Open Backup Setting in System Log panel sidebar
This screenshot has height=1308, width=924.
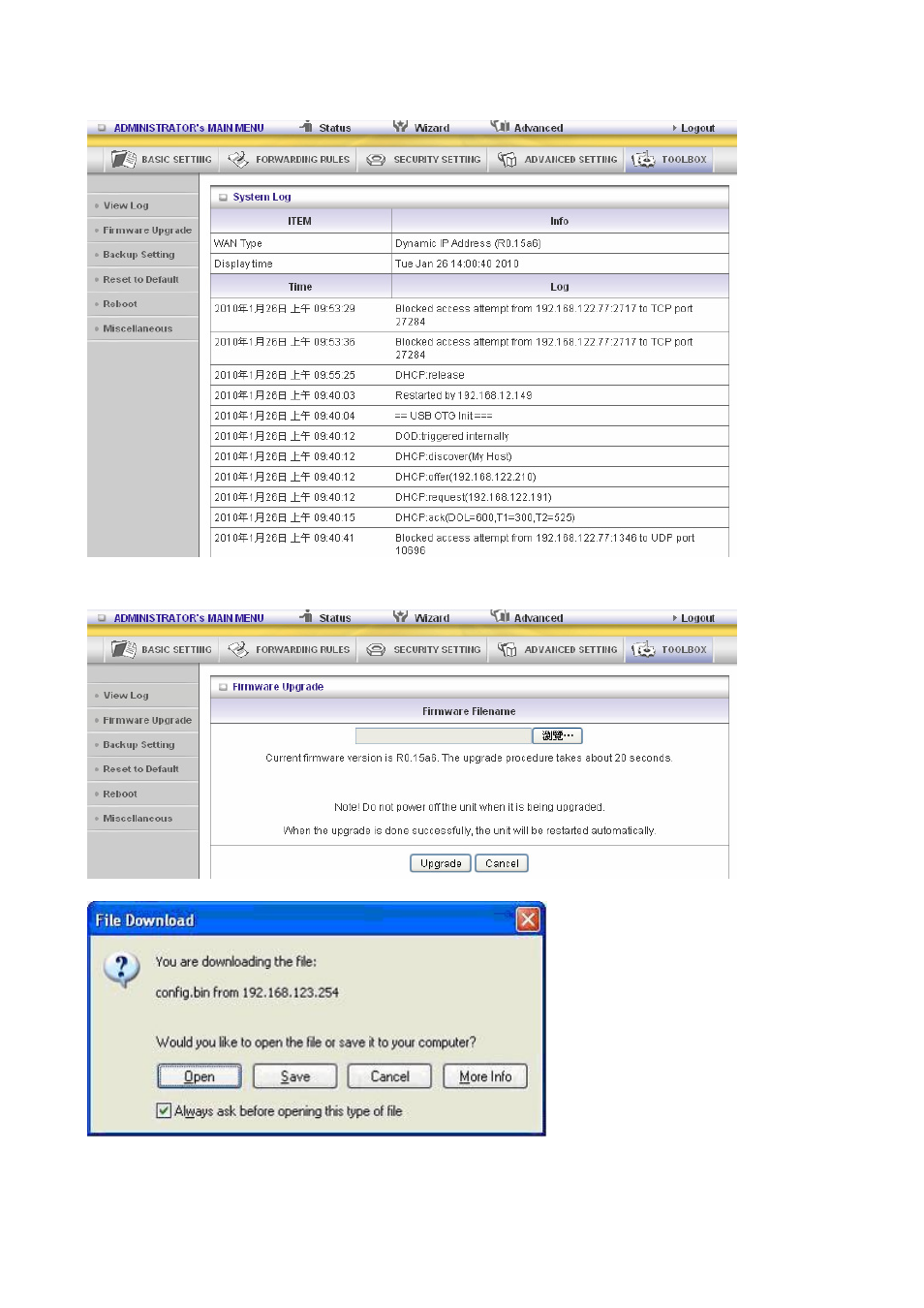[139, 255]
